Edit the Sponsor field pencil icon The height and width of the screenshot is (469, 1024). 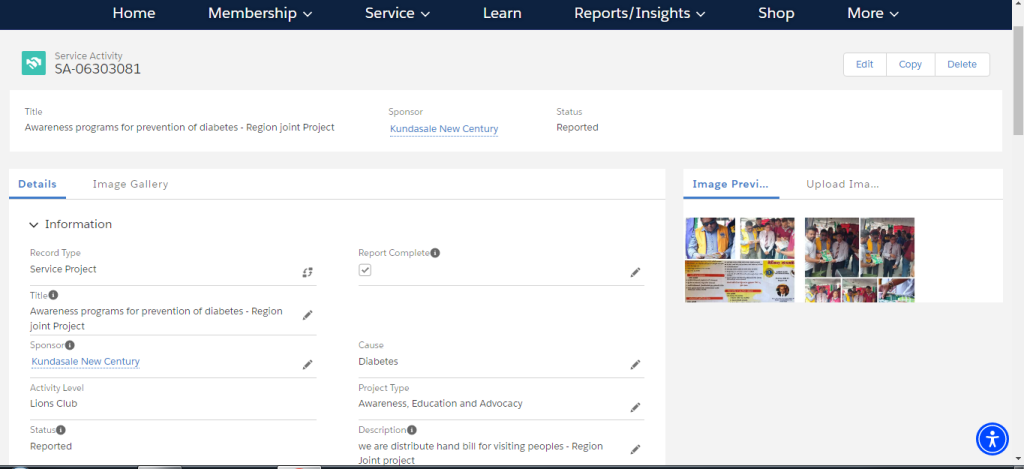pyautogui.click(x=308, y=364)
